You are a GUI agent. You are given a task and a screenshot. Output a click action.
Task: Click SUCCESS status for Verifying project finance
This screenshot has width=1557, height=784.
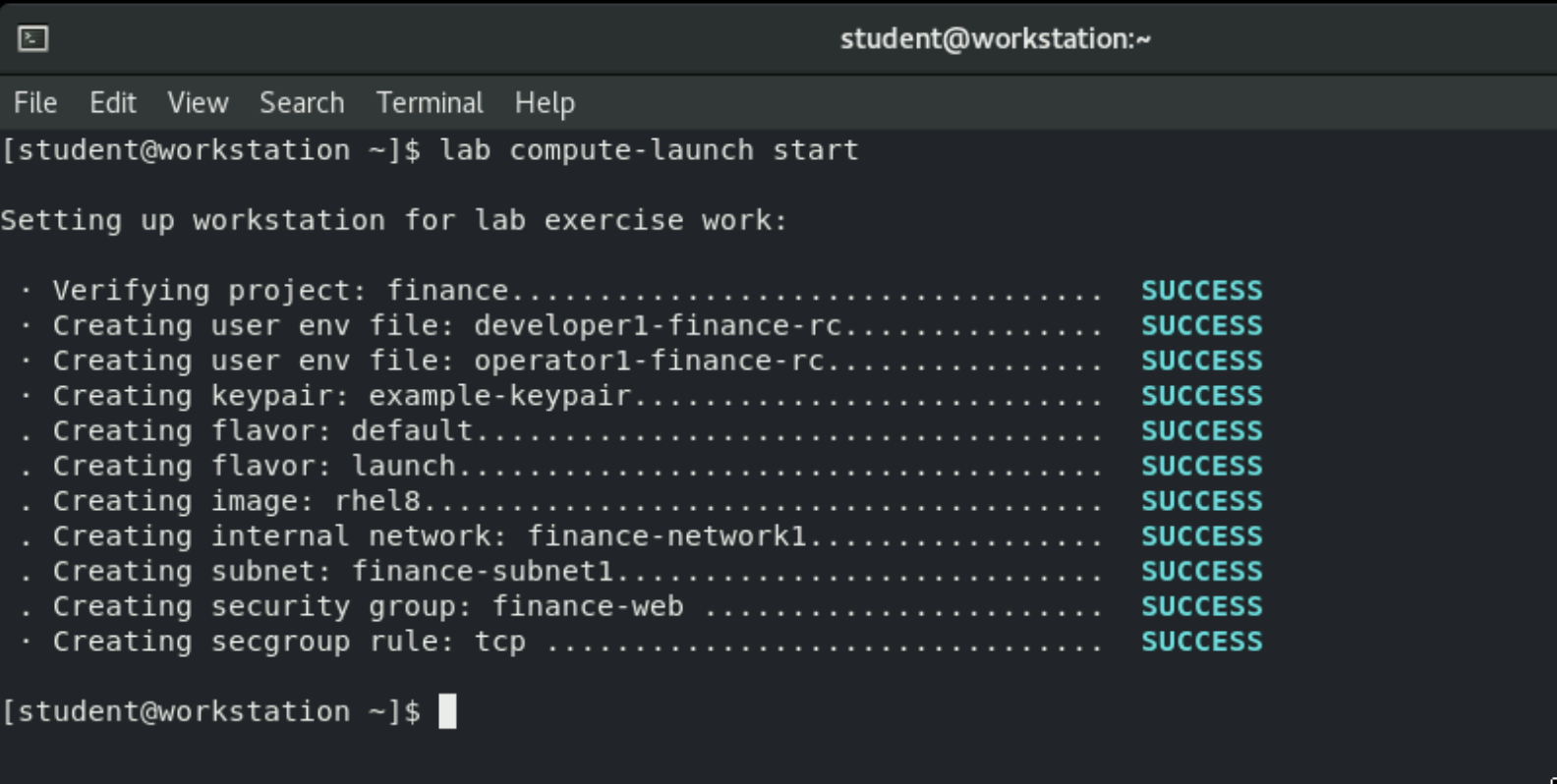[x=1201, y=291]
